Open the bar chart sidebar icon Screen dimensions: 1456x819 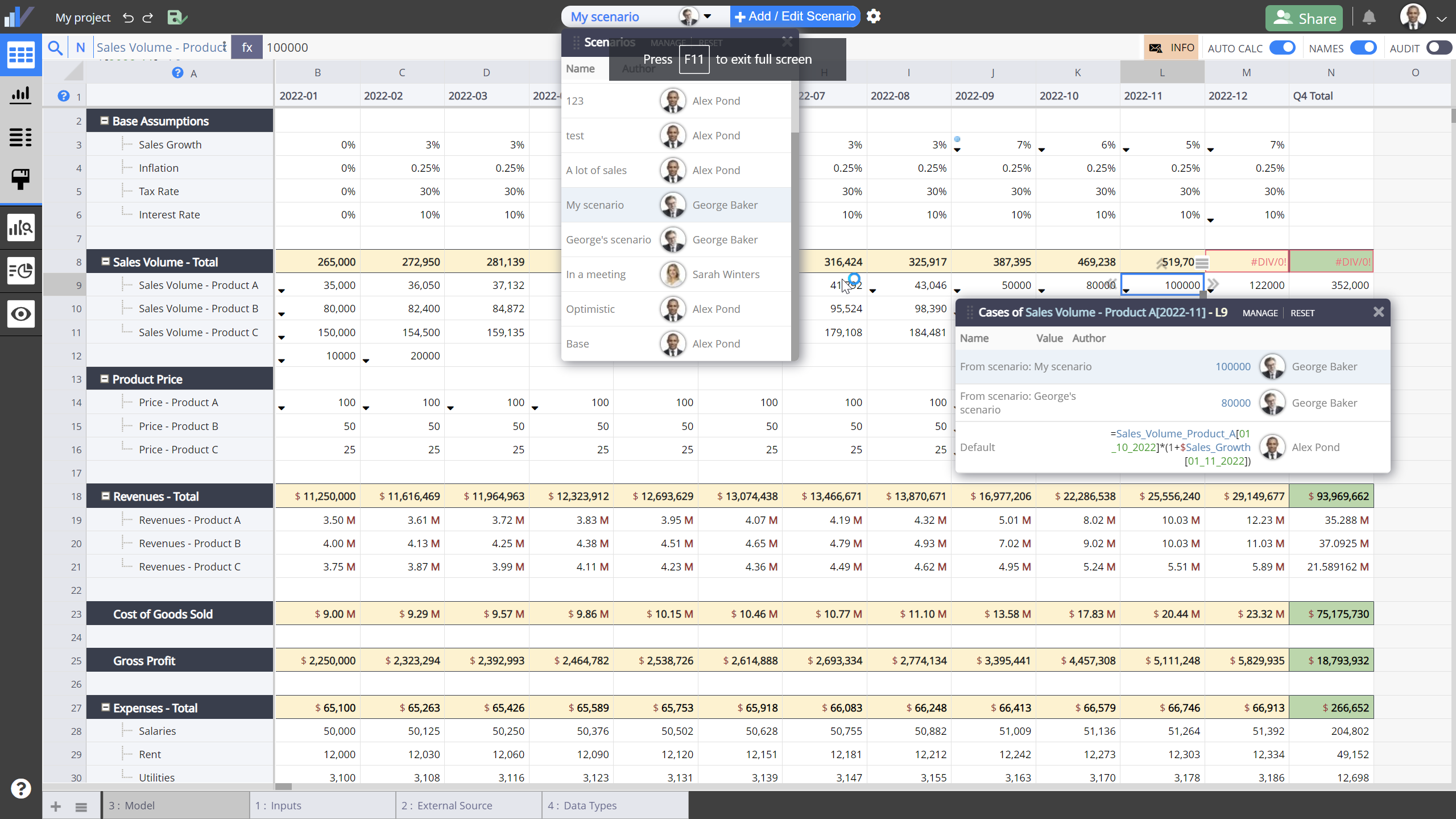[21, 94]
